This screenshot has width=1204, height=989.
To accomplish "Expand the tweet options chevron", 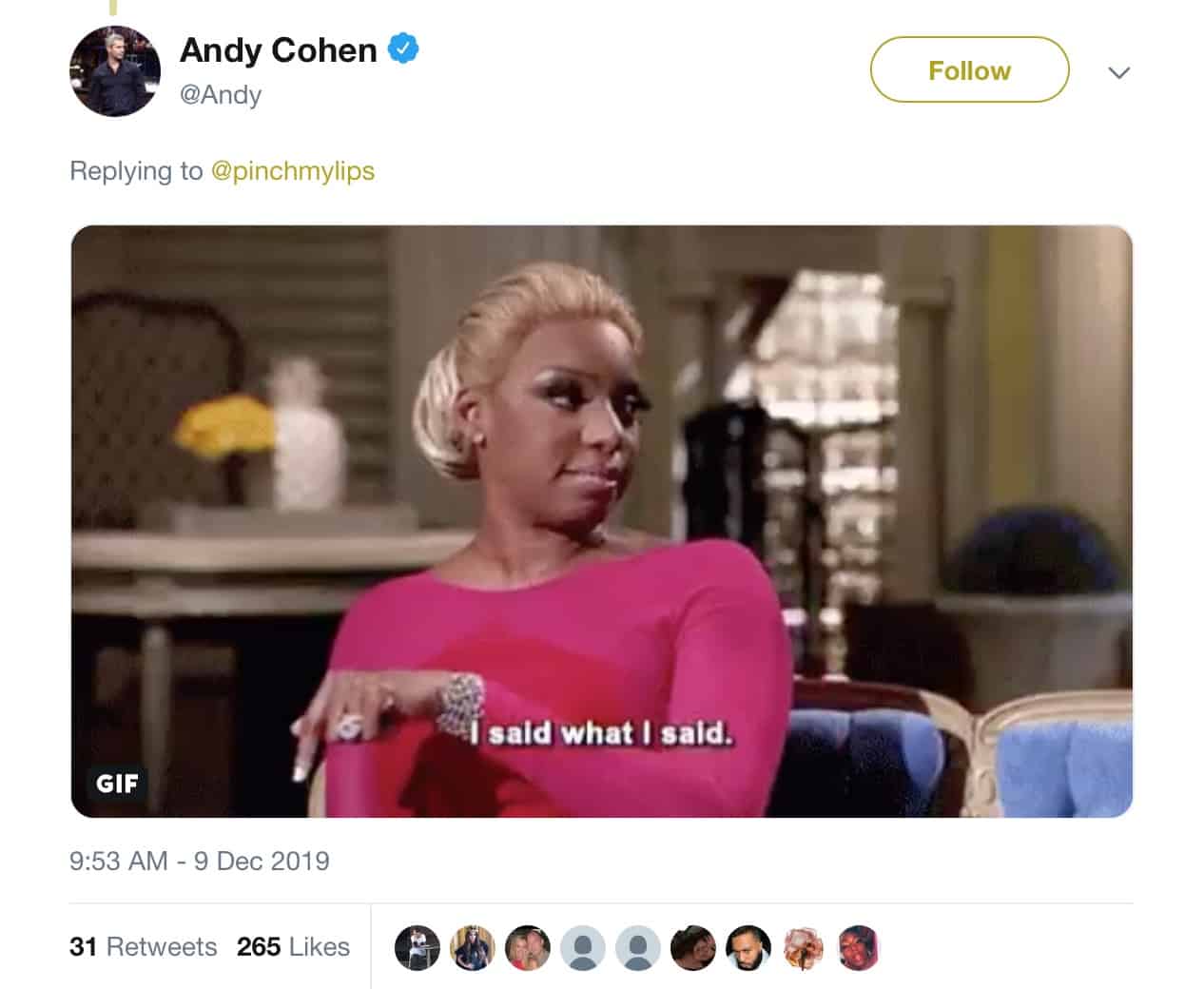I will point(1119,72).
